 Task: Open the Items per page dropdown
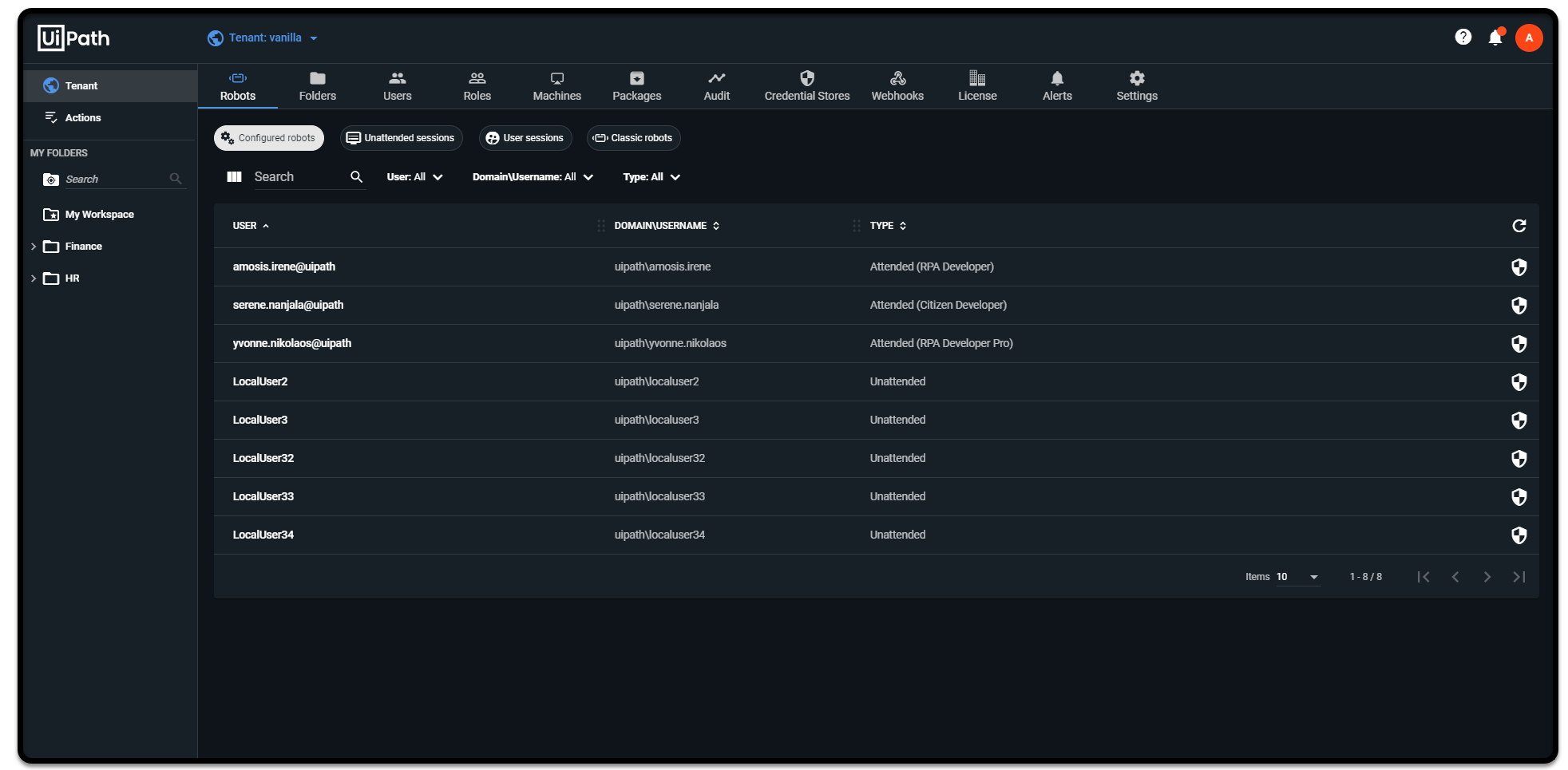(1297, 576)
